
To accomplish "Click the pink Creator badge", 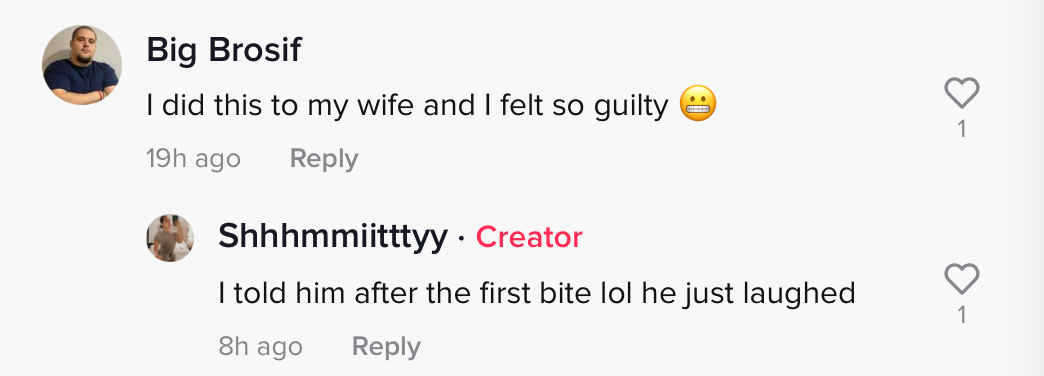I will pyautogui.click(x=529, y=237).
